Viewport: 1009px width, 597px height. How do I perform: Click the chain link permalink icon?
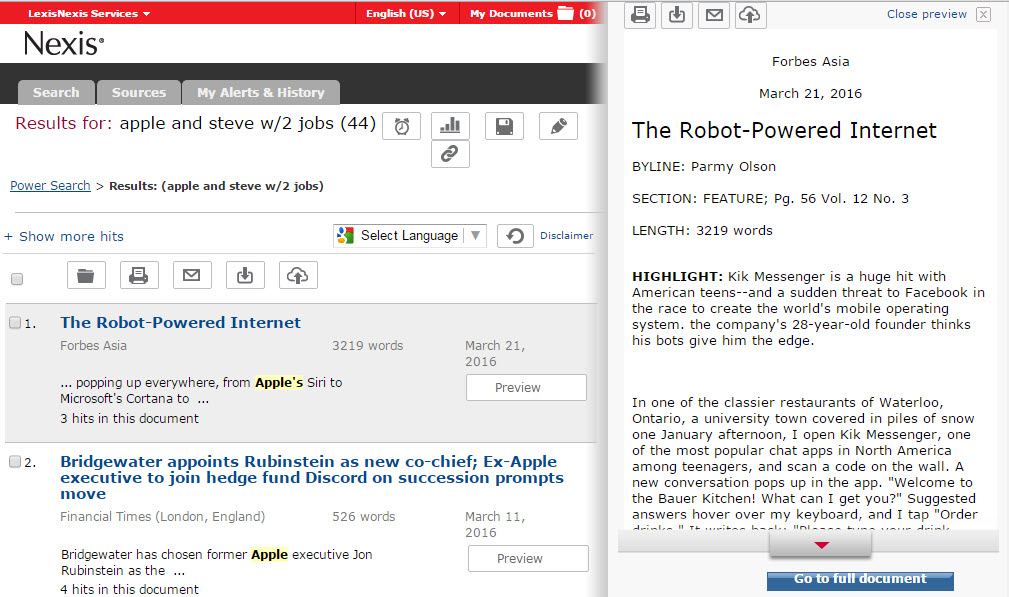pos(450,154)
